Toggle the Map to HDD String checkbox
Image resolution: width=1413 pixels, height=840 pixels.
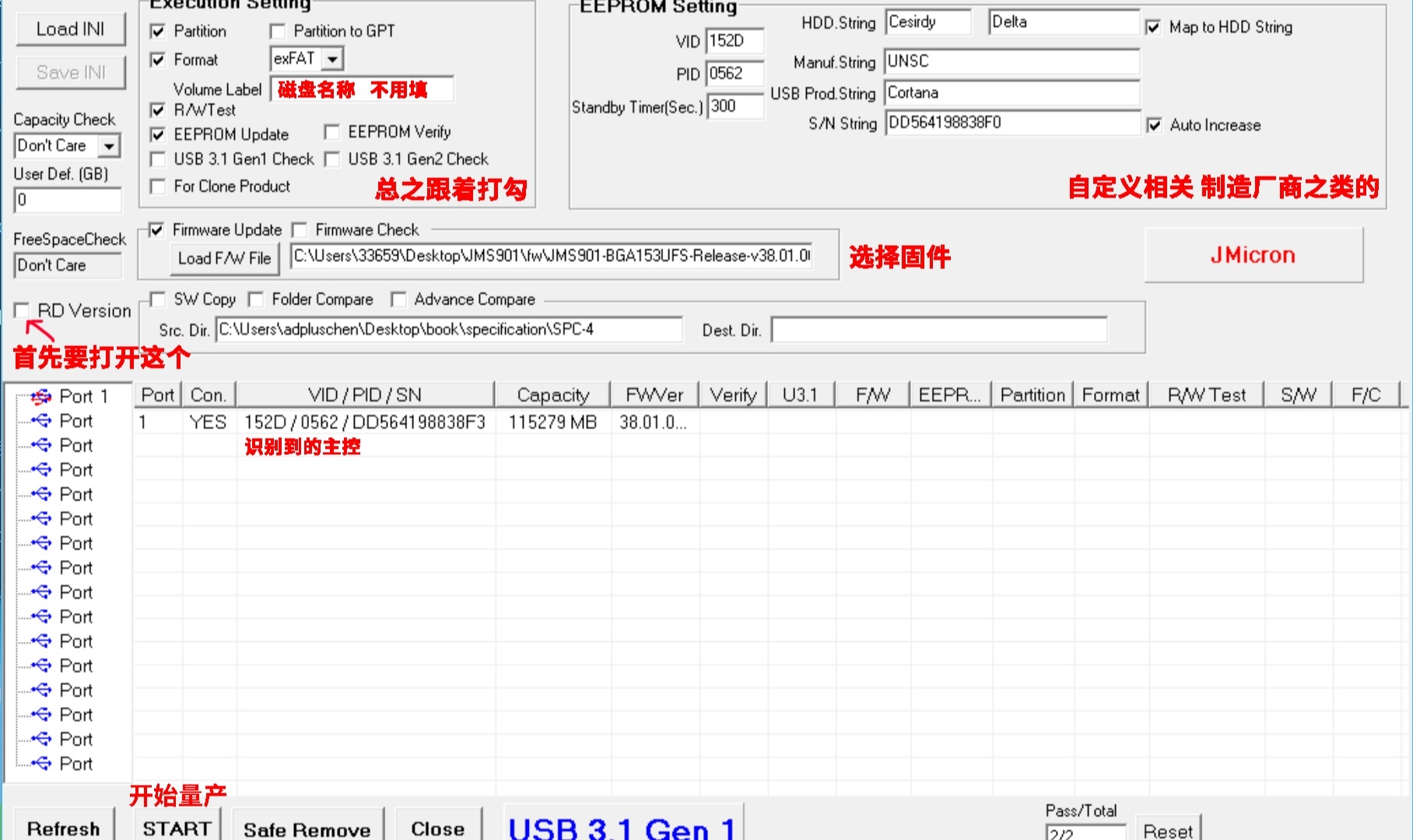(x=1153, y=27)
